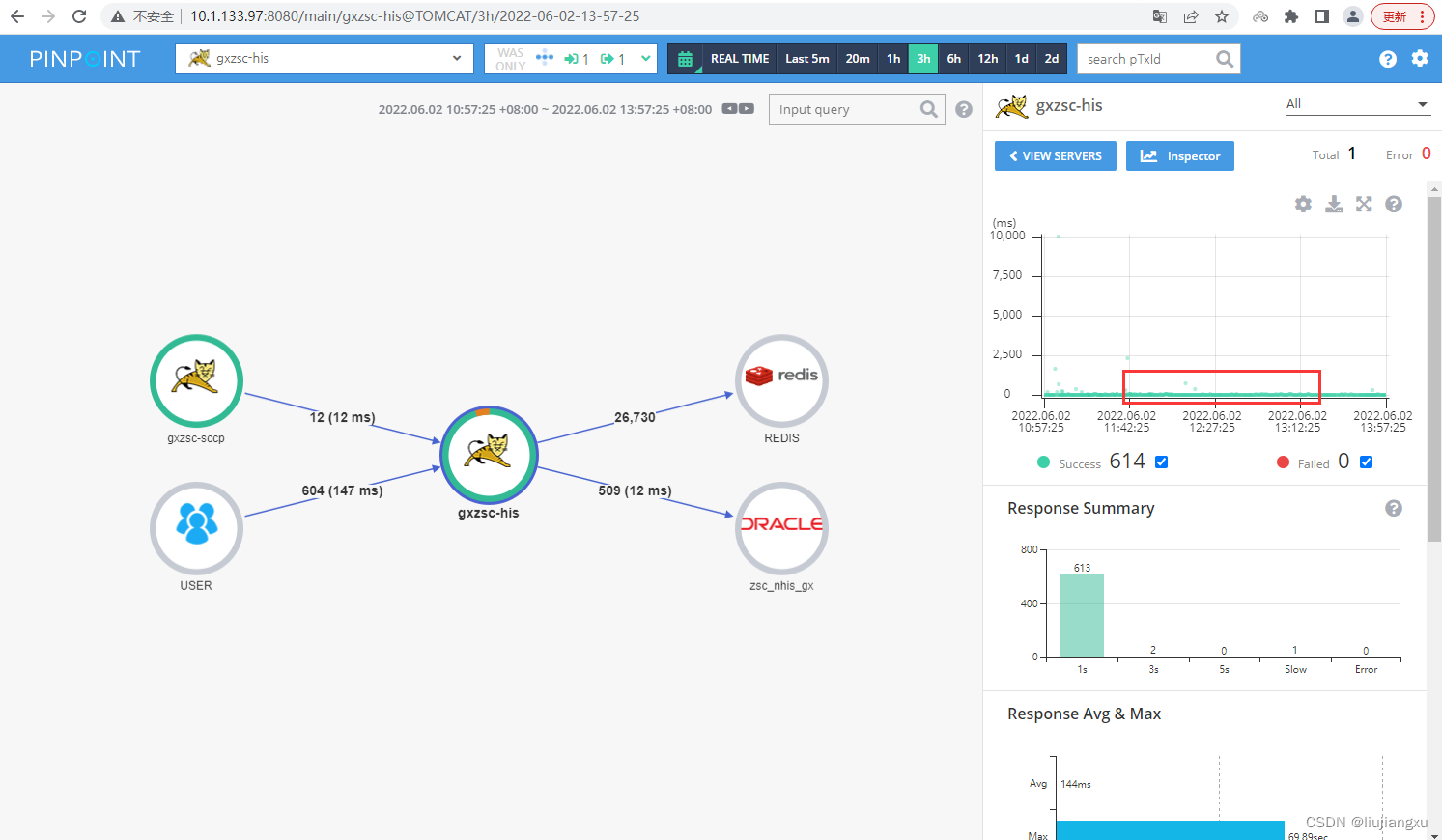This screenshot has height=840, width=1442.
Task: Open Pinpoint help in the top bar
Action: pyautogui.click(x=1388, y=59)
